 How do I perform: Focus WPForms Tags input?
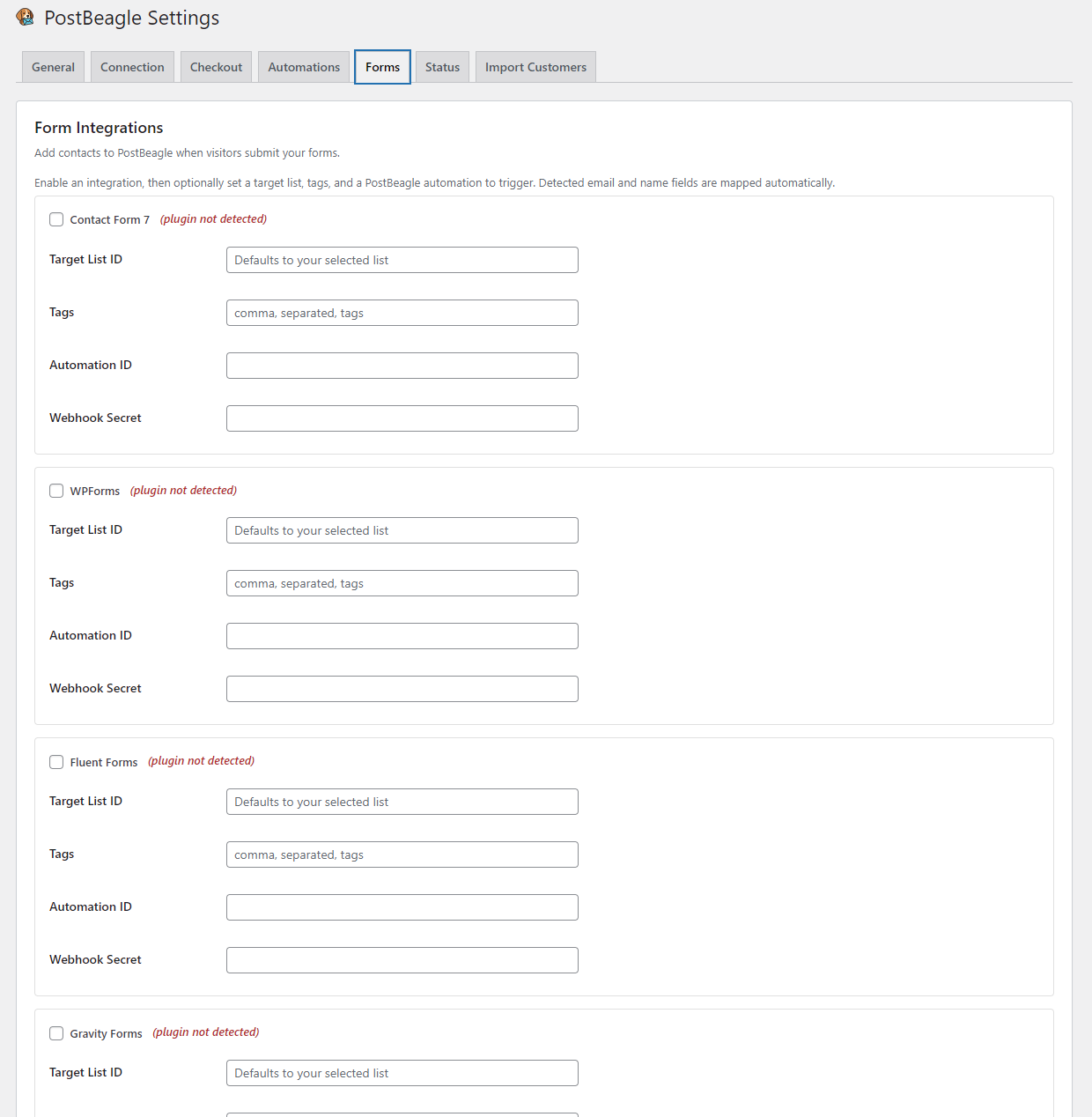point(402,583)
